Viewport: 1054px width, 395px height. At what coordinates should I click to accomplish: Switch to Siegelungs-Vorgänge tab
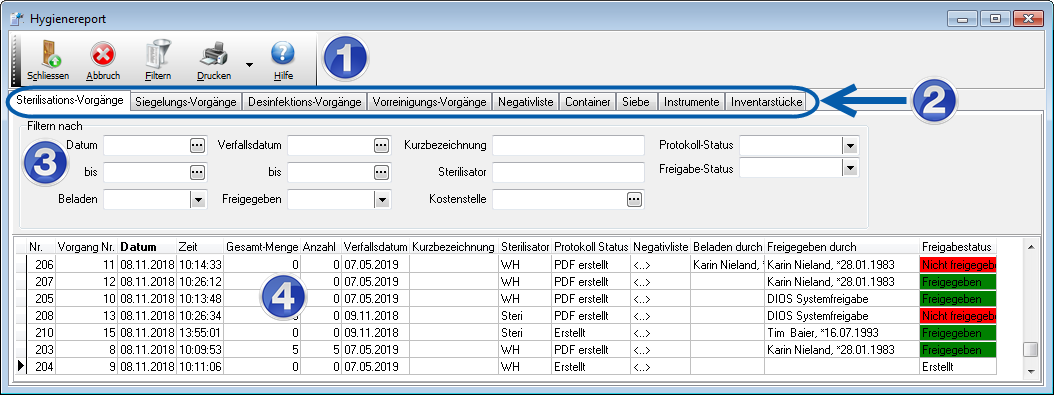tap(186, 102)
